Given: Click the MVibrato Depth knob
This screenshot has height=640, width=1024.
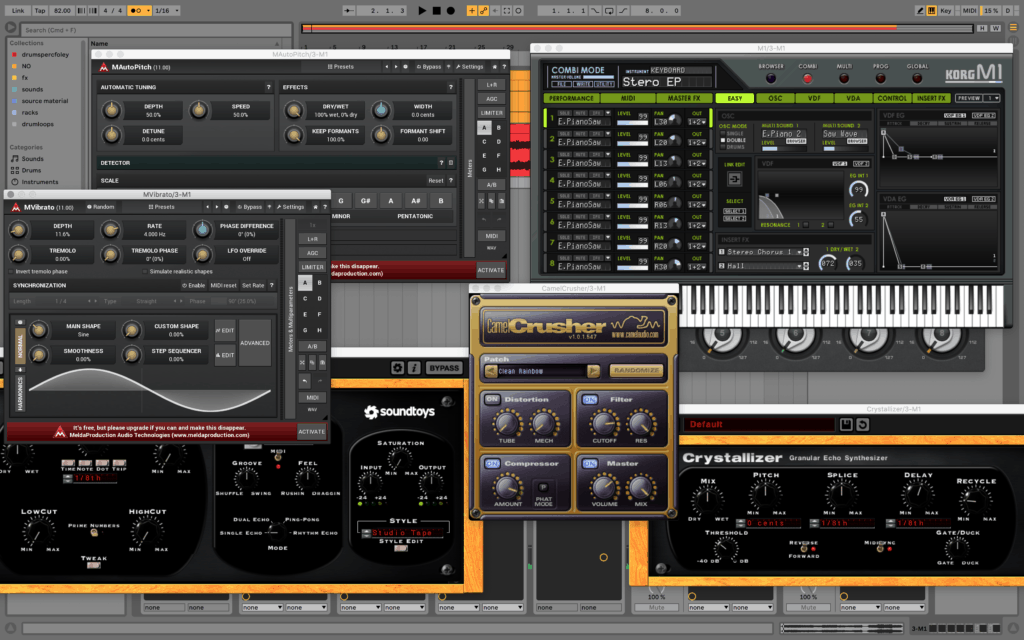Looking at the screenshot, I should click(18, 229).
